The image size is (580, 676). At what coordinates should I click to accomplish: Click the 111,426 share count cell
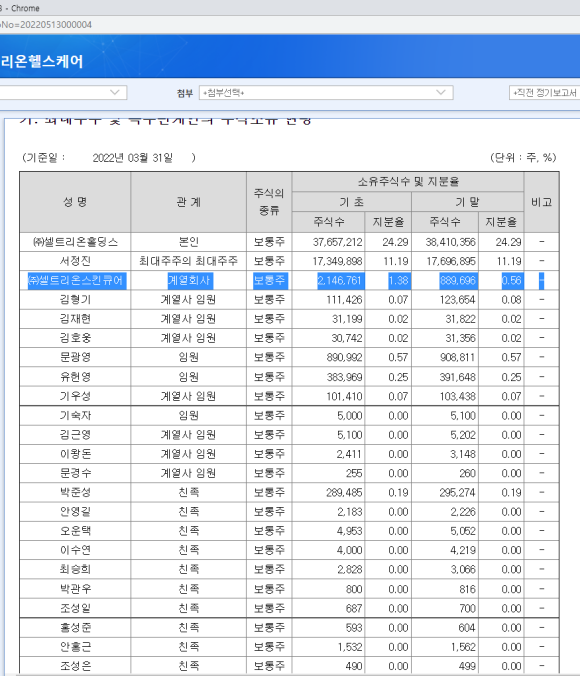coord(329,300)
